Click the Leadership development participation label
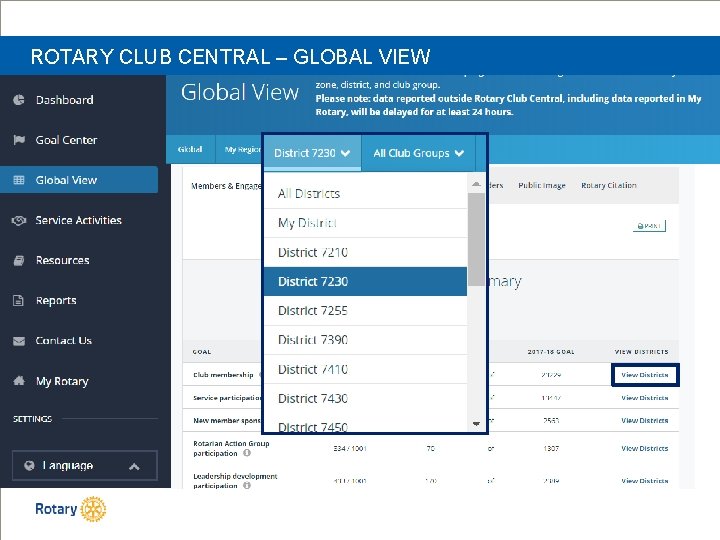 235,481
